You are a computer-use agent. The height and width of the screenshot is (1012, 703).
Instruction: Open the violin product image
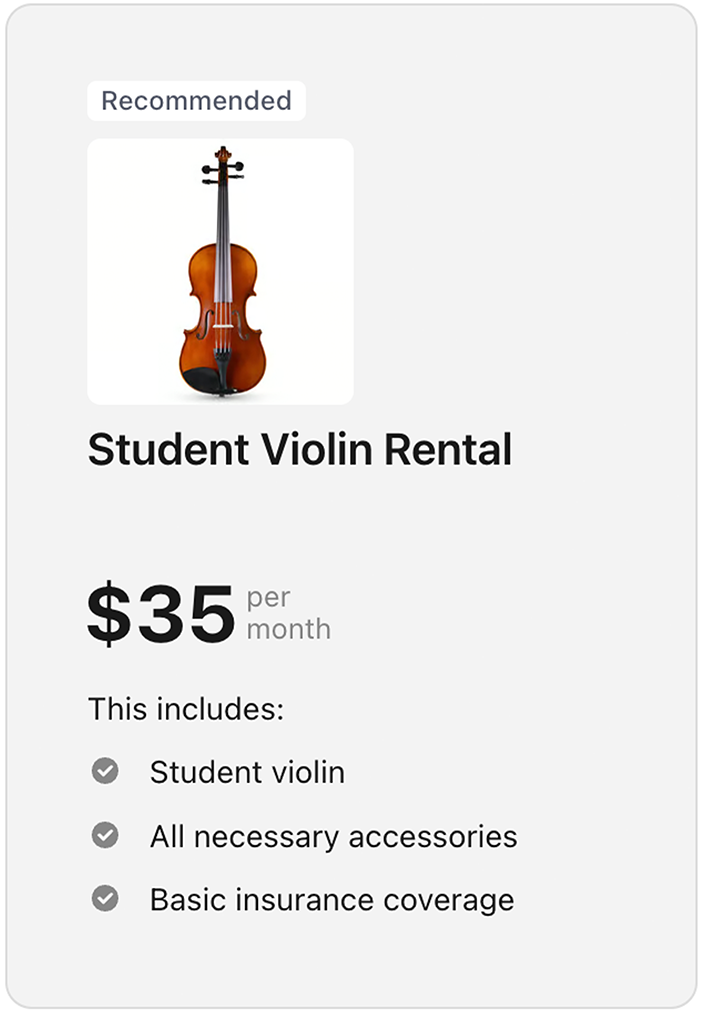tap(220, 271)
